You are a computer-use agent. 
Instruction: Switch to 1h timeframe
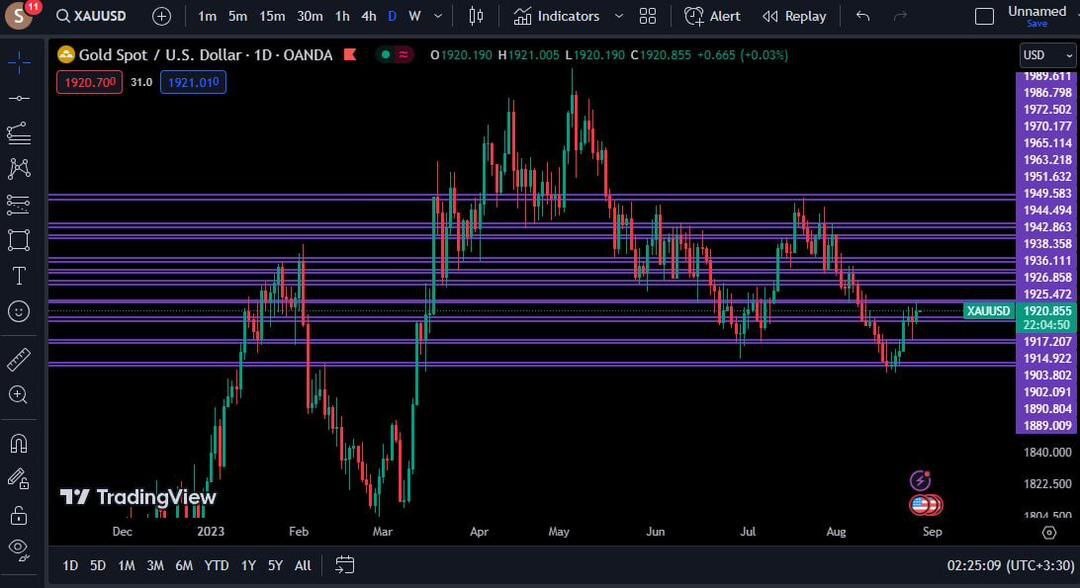point(342,16)
